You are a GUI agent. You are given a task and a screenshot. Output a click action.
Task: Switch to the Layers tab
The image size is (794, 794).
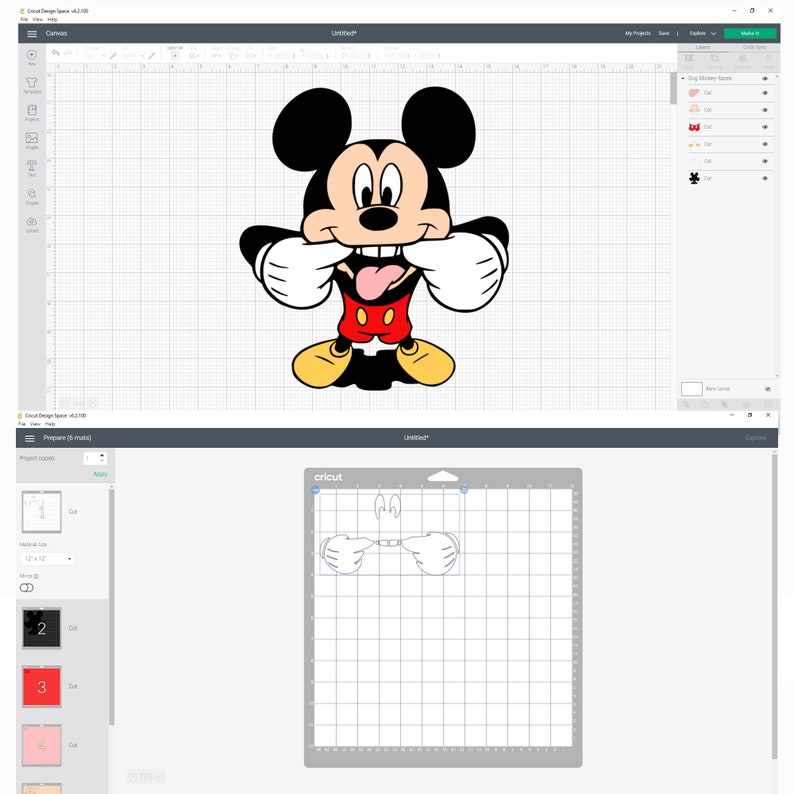tap(703, 47)
